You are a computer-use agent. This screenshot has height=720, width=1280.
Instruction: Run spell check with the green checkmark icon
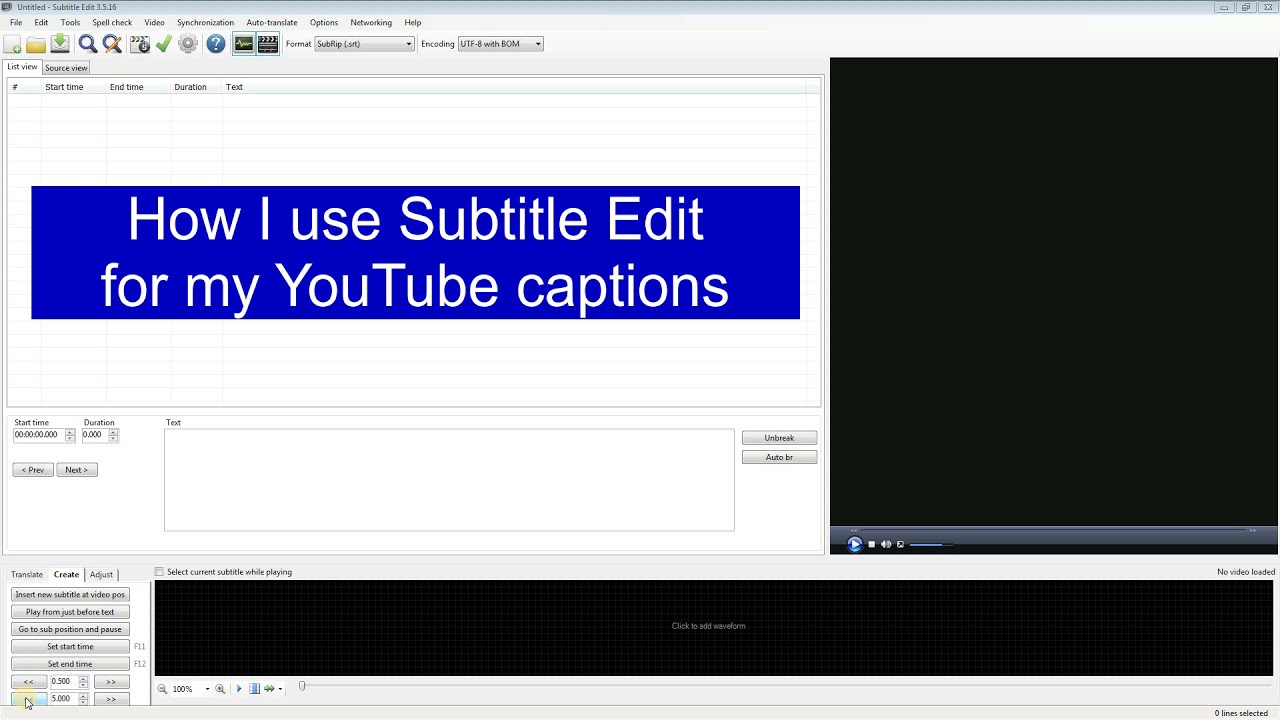point(164,44)
